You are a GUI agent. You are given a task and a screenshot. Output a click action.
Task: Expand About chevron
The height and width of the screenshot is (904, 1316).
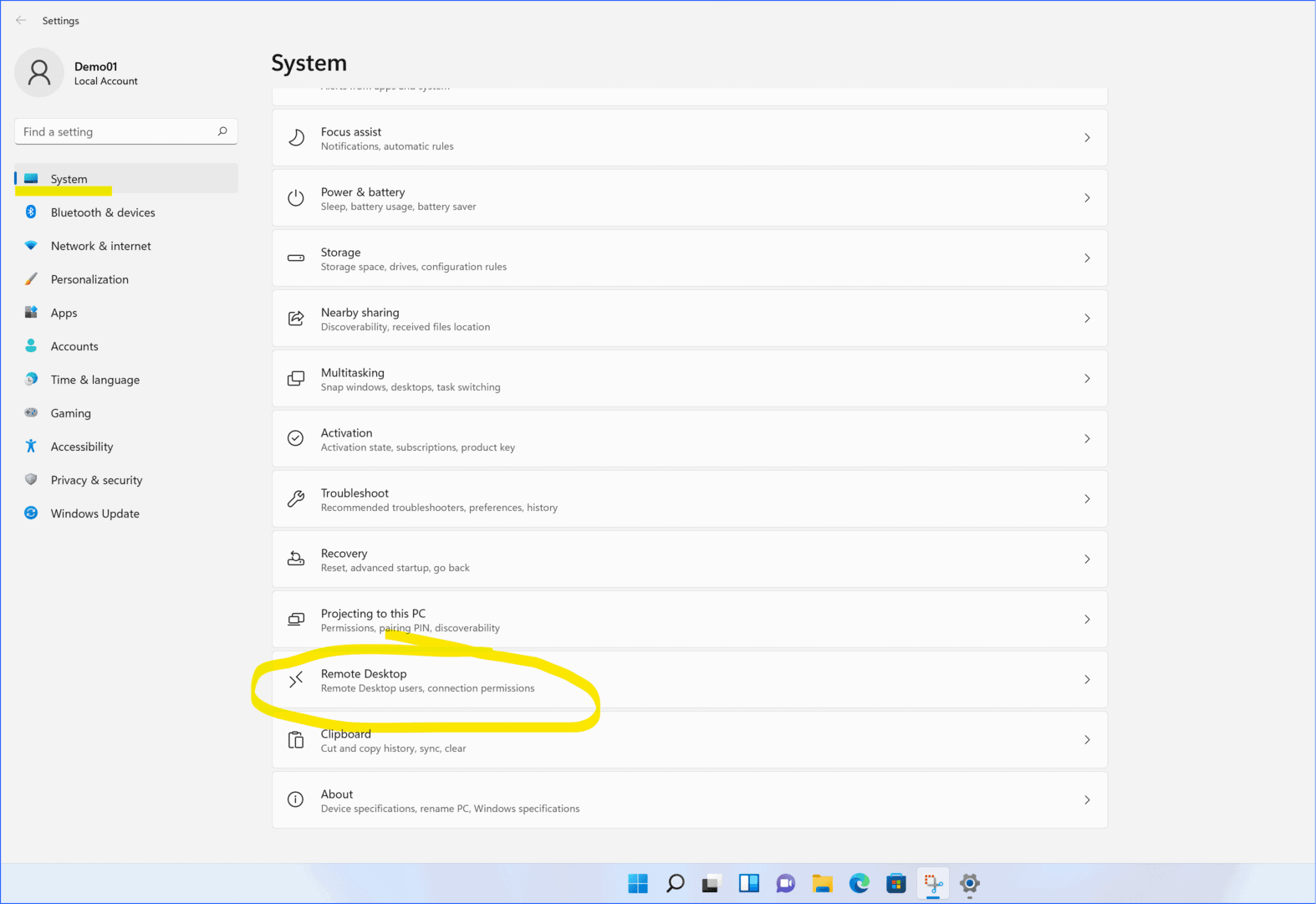tap(1087, 800)
